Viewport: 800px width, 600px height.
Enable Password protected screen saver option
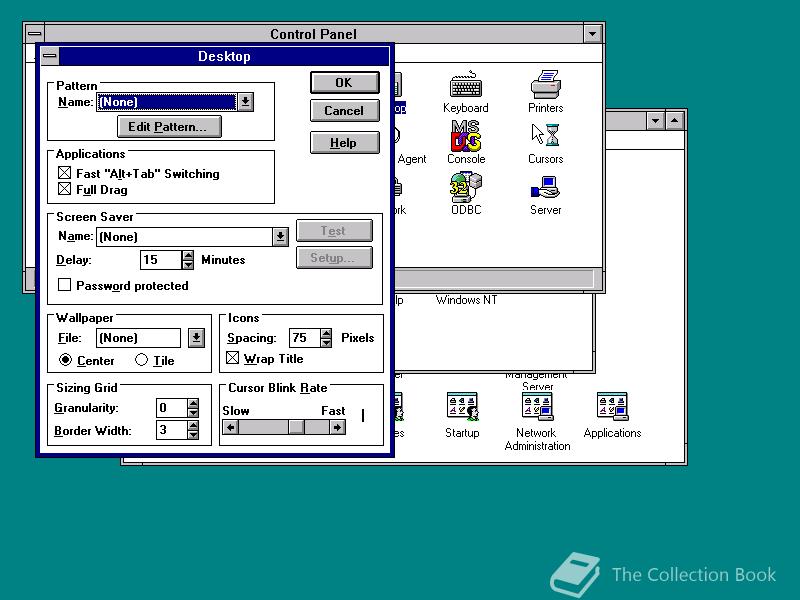point(64,285)
